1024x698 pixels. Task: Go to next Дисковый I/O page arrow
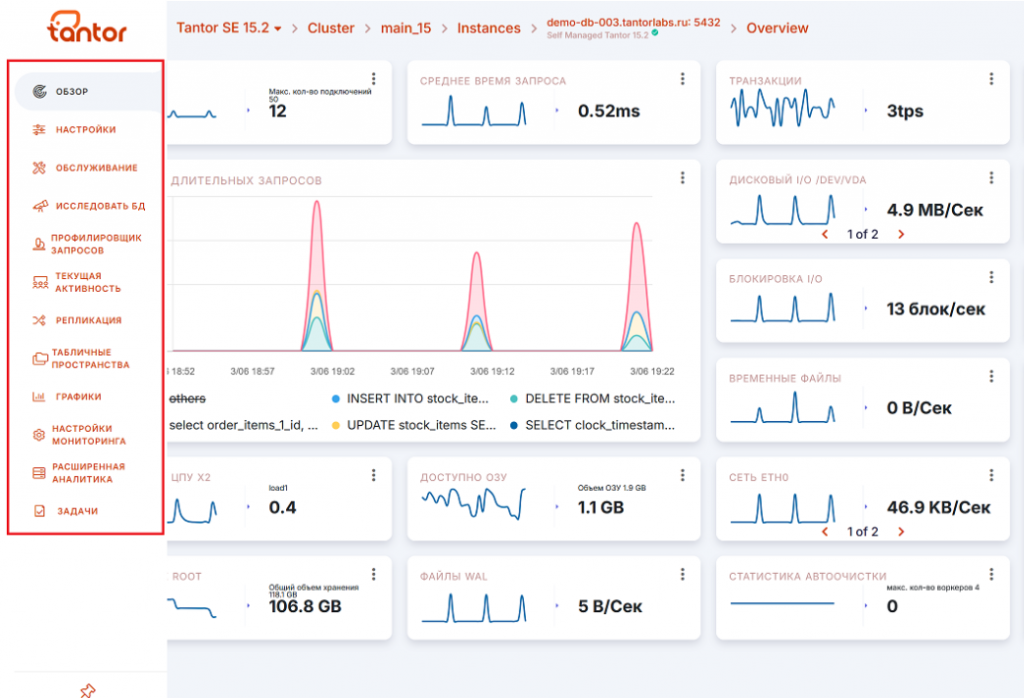(901, 234)
